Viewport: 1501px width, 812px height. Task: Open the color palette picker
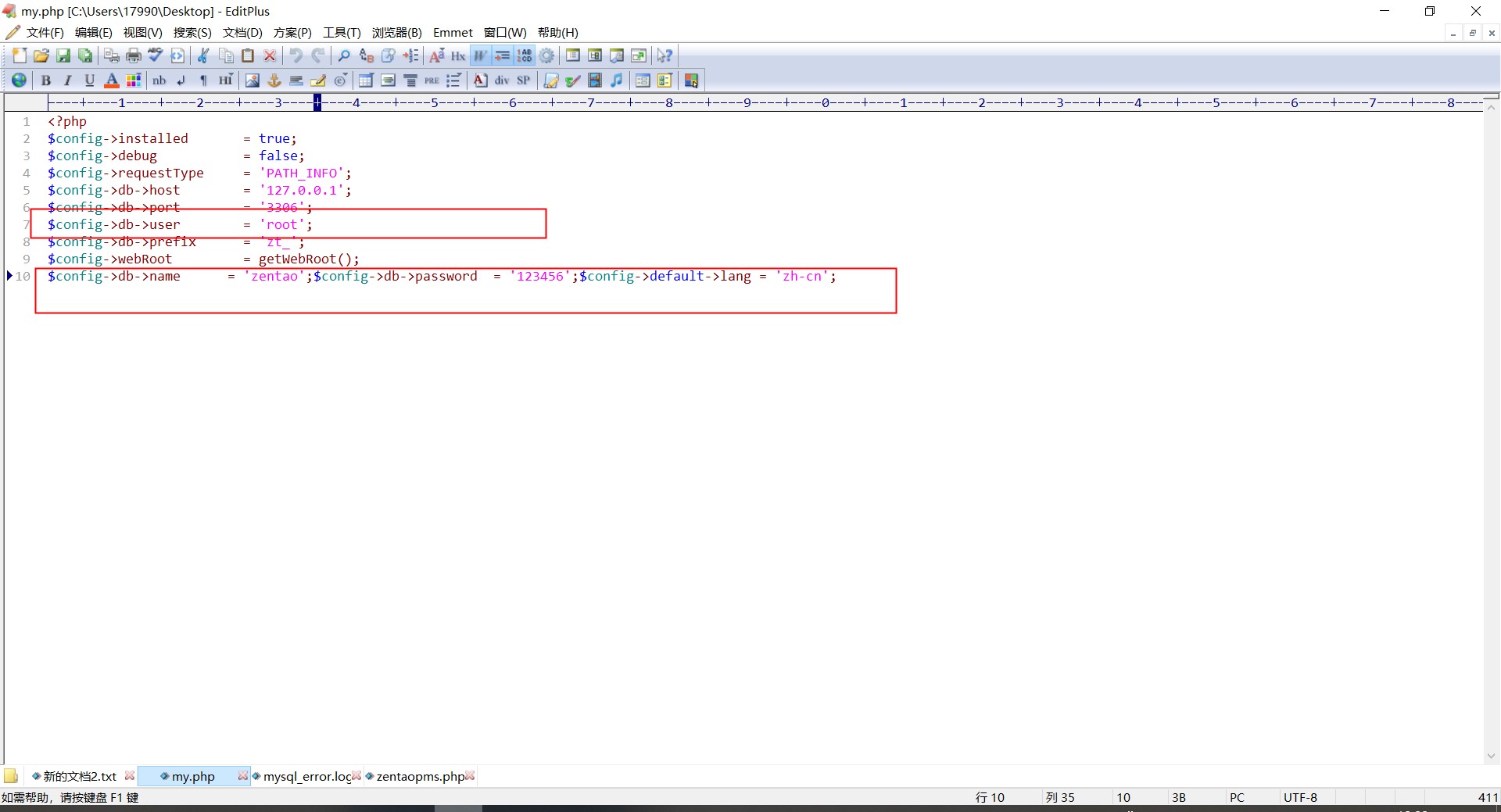(134, 80)
